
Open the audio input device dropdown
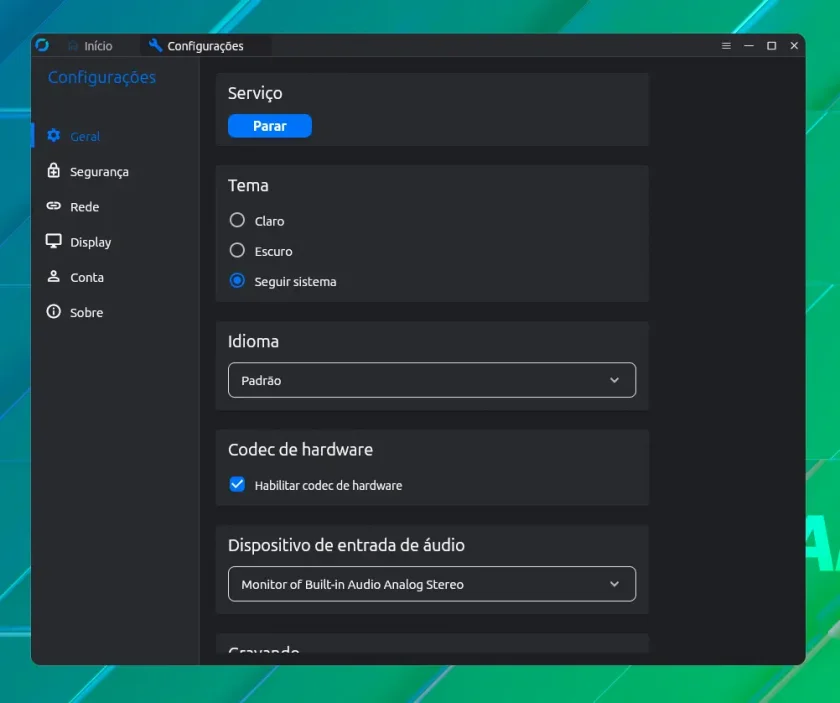pyautogui.click(x=432, y=584)
